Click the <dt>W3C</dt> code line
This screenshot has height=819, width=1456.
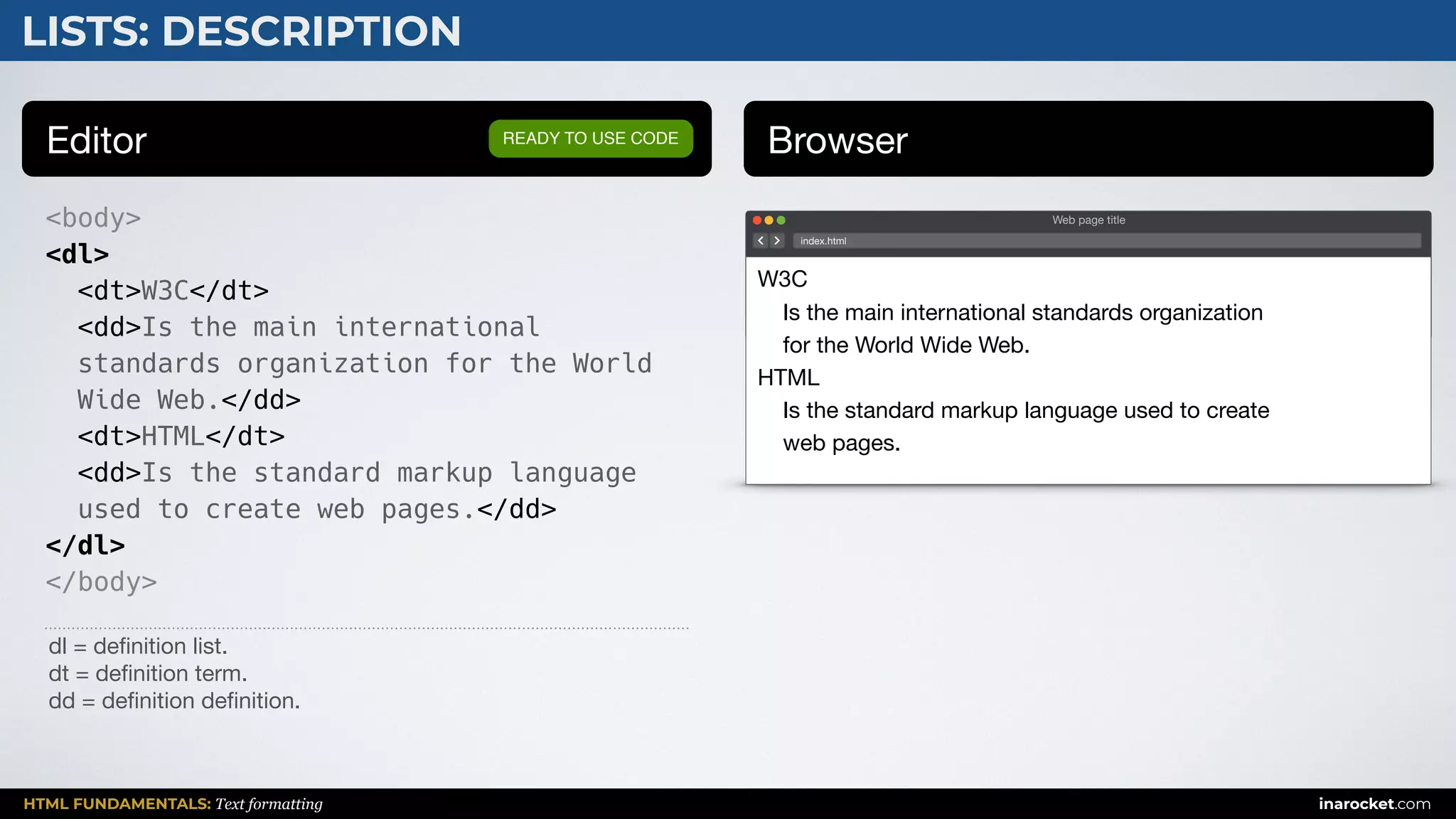(x=173, y=291)
